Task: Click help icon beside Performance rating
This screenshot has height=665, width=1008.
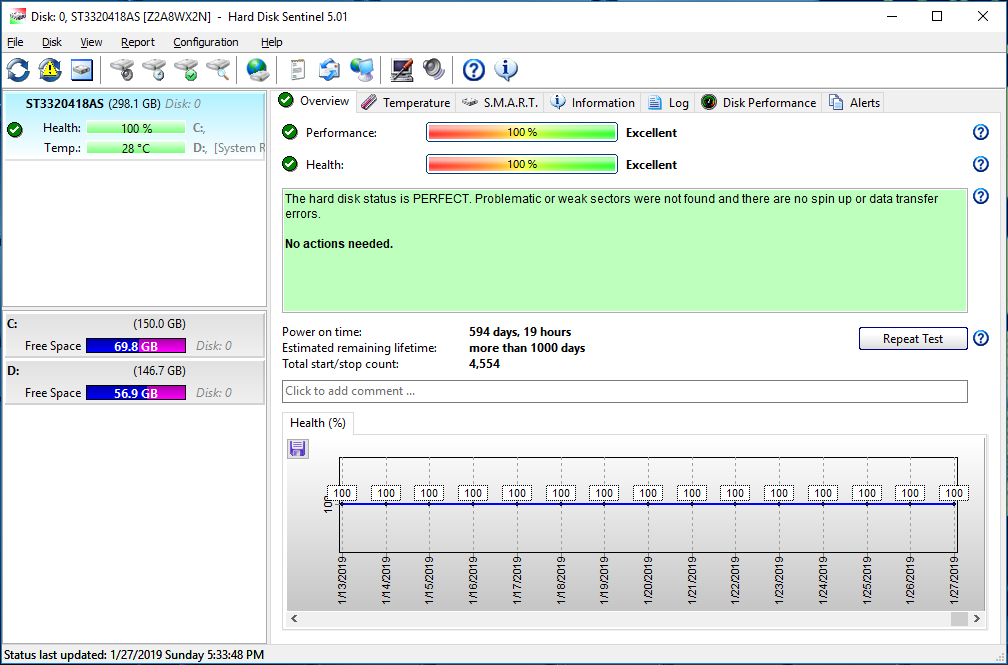Action: 980,133
